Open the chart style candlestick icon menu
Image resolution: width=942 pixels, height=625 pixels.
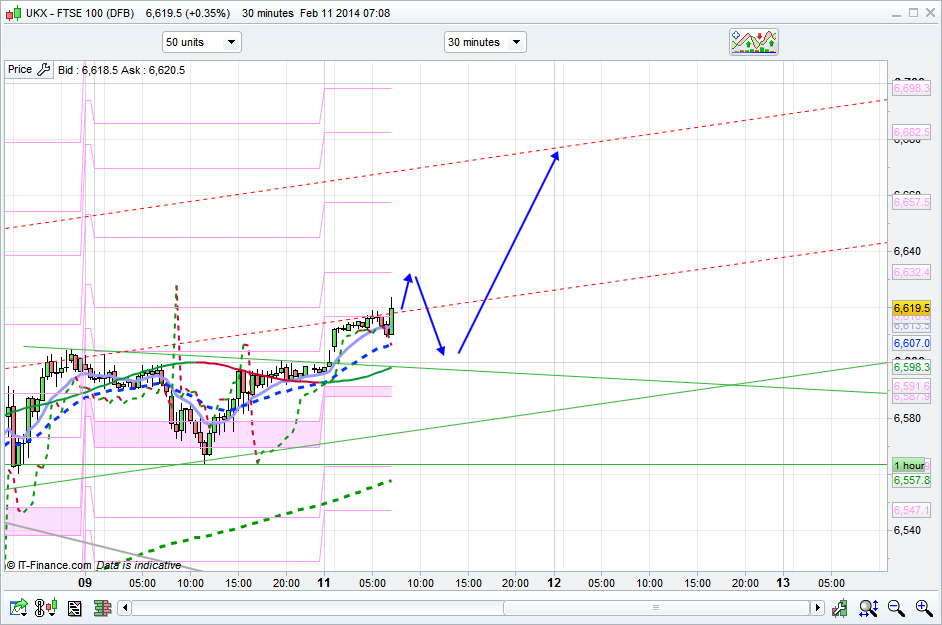[45, 607]
